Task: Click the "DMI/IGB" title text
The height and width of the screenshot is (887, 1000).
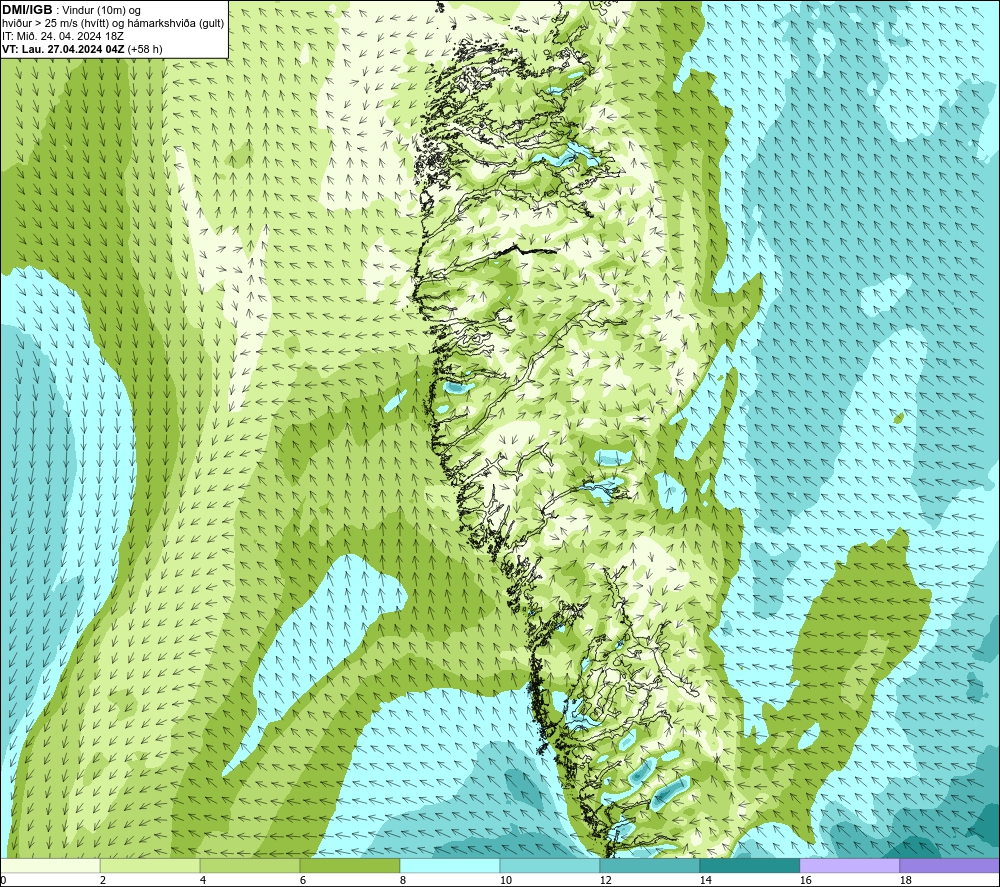Action: pos(27,10)
